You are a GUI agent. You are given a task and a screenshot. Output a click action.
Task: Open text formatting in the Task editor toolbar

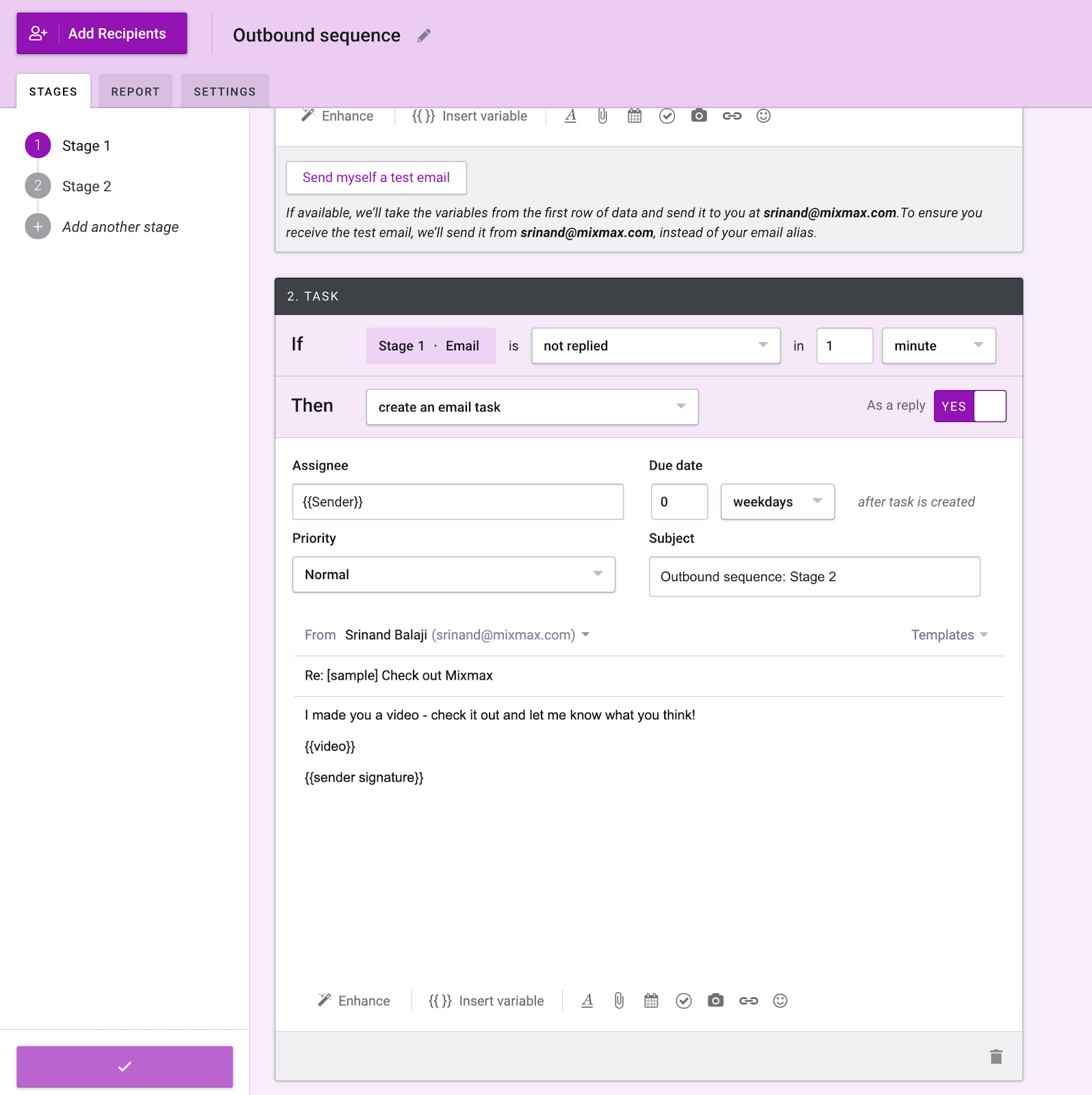click(587, 1001)
